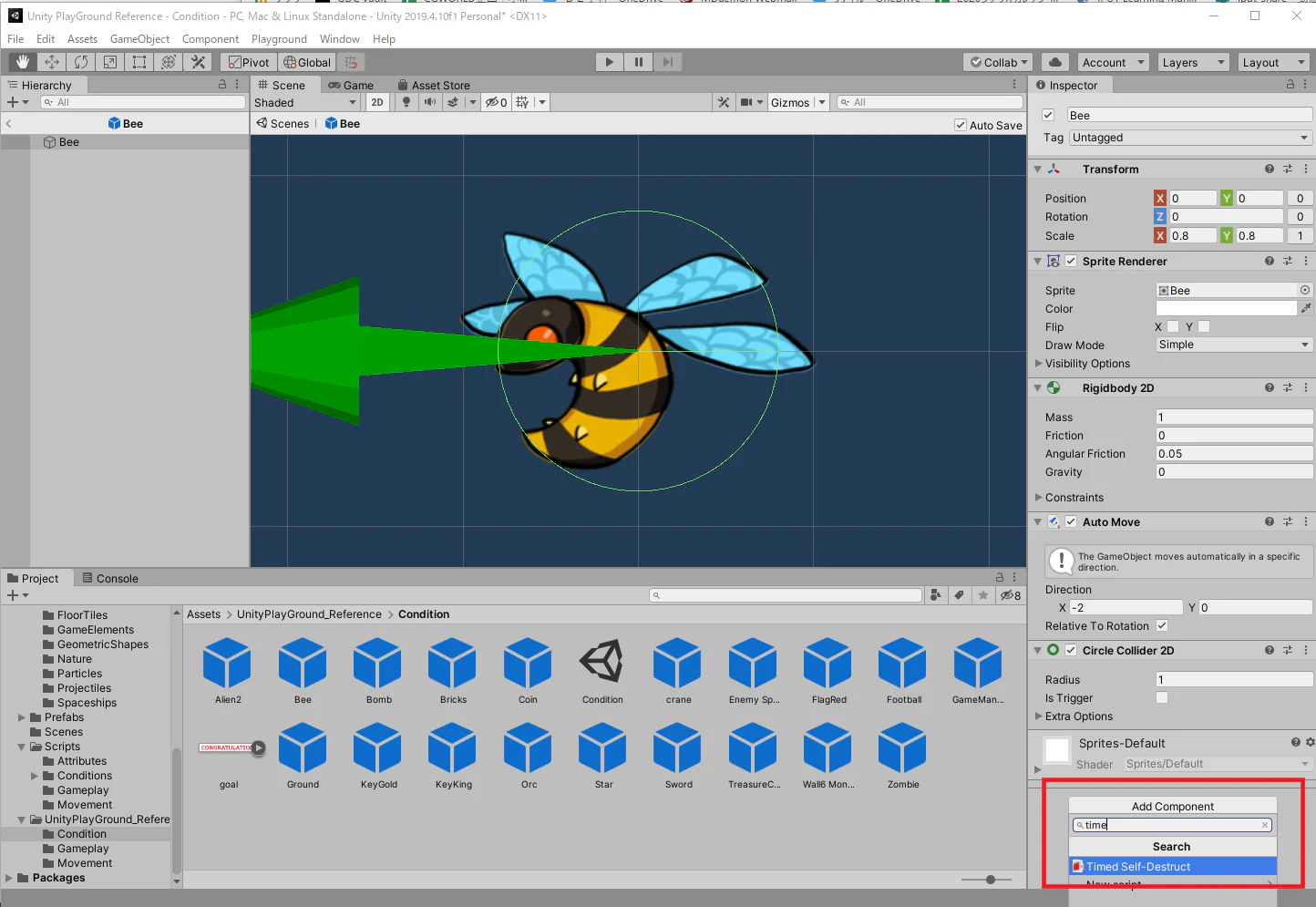Open the Bomb prefab asset
Image resolution: width=1316 pixels, height=907 pixels.
point(378,671)
